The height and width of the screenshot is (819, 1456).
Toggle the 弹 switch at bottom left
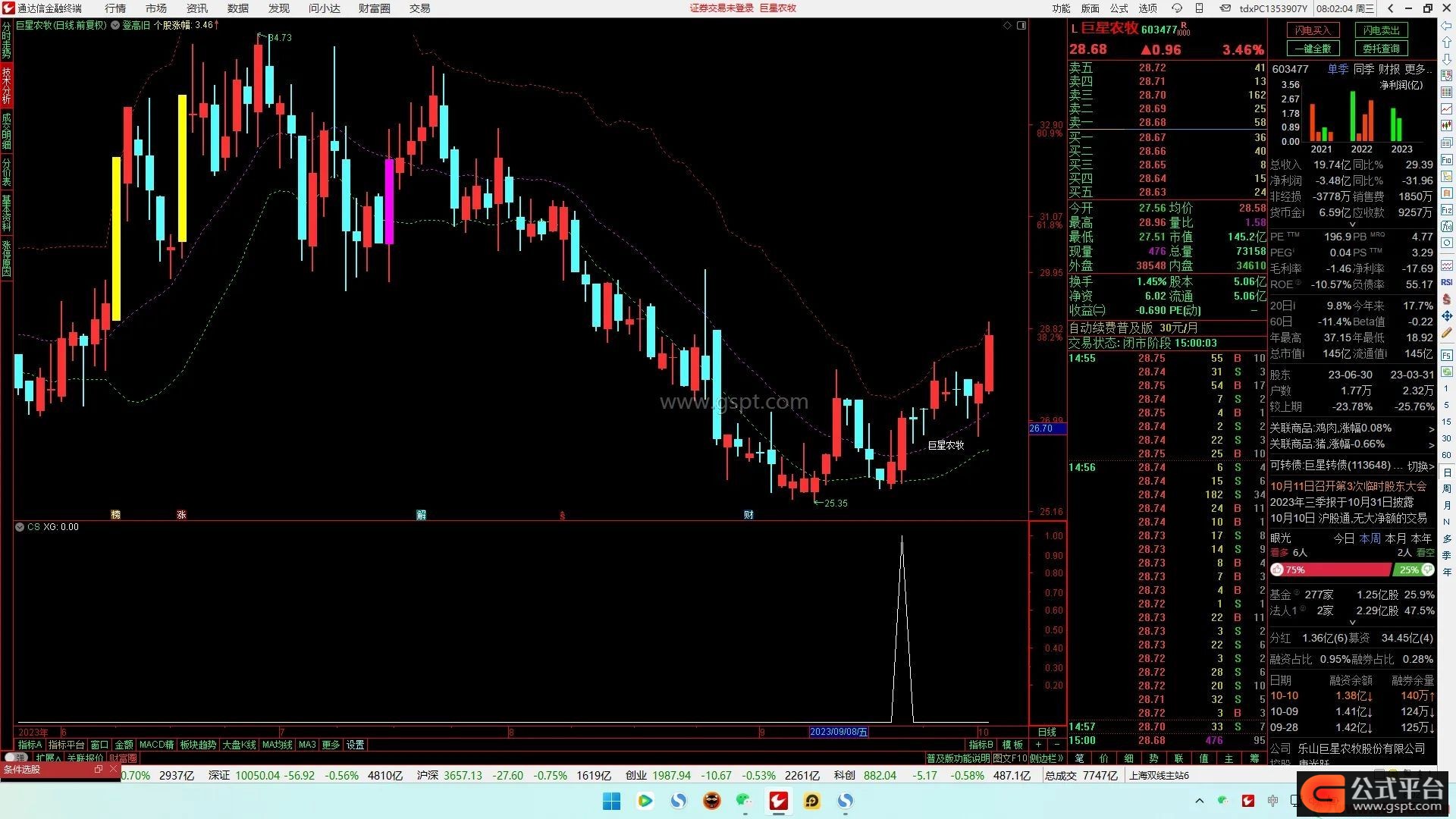pyautogui.click(x=15, y=758)
